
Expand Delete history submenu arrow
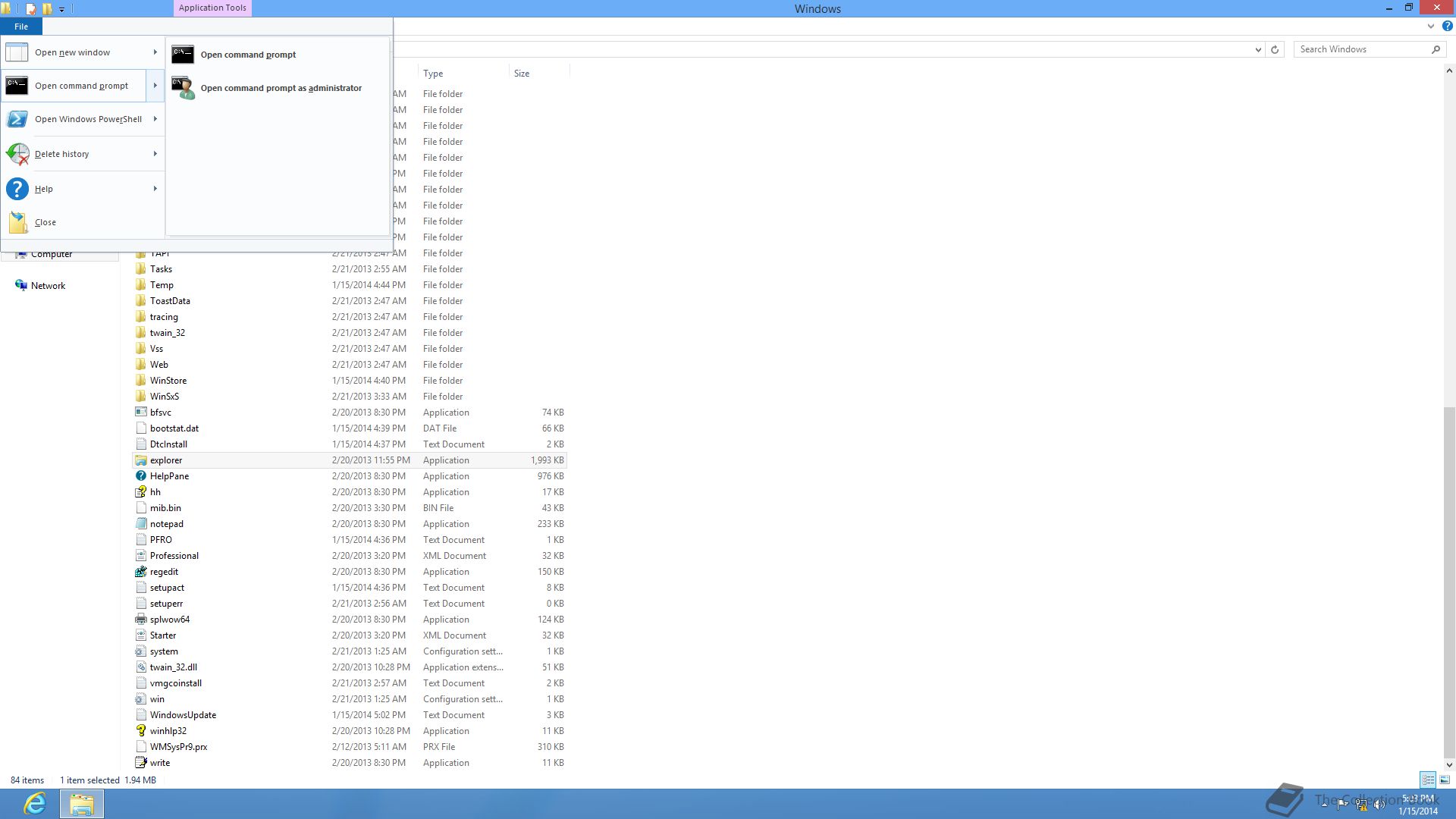155,154
